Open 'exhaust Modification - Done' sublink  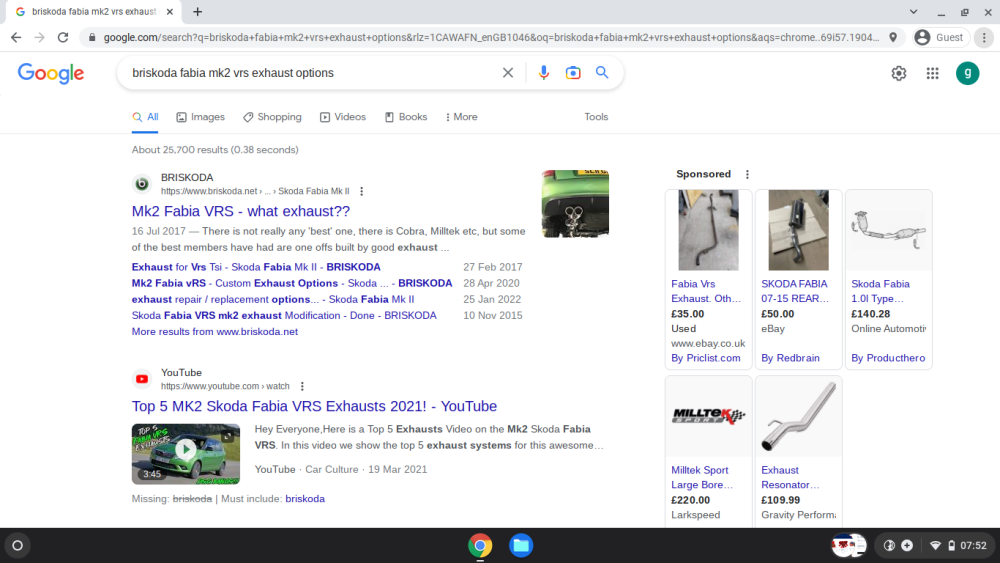click(x=284, y=316)
